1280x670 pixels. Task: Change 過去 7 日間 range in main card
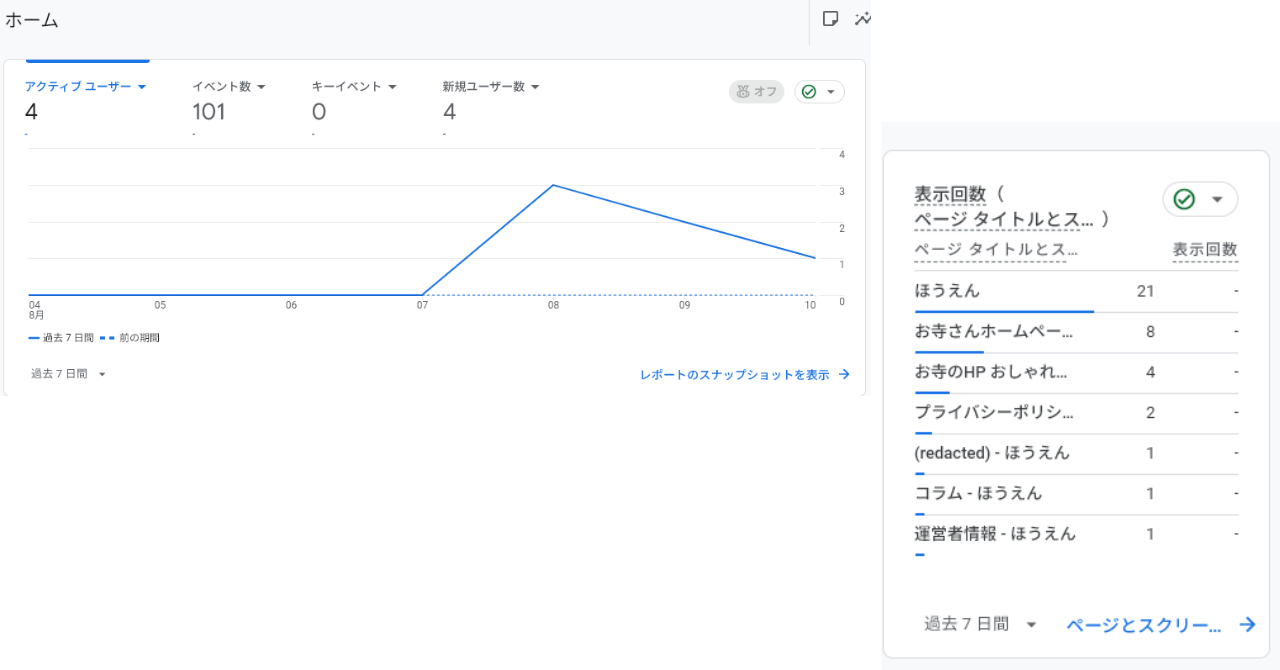pyautogui.click(x=68, y=374)
